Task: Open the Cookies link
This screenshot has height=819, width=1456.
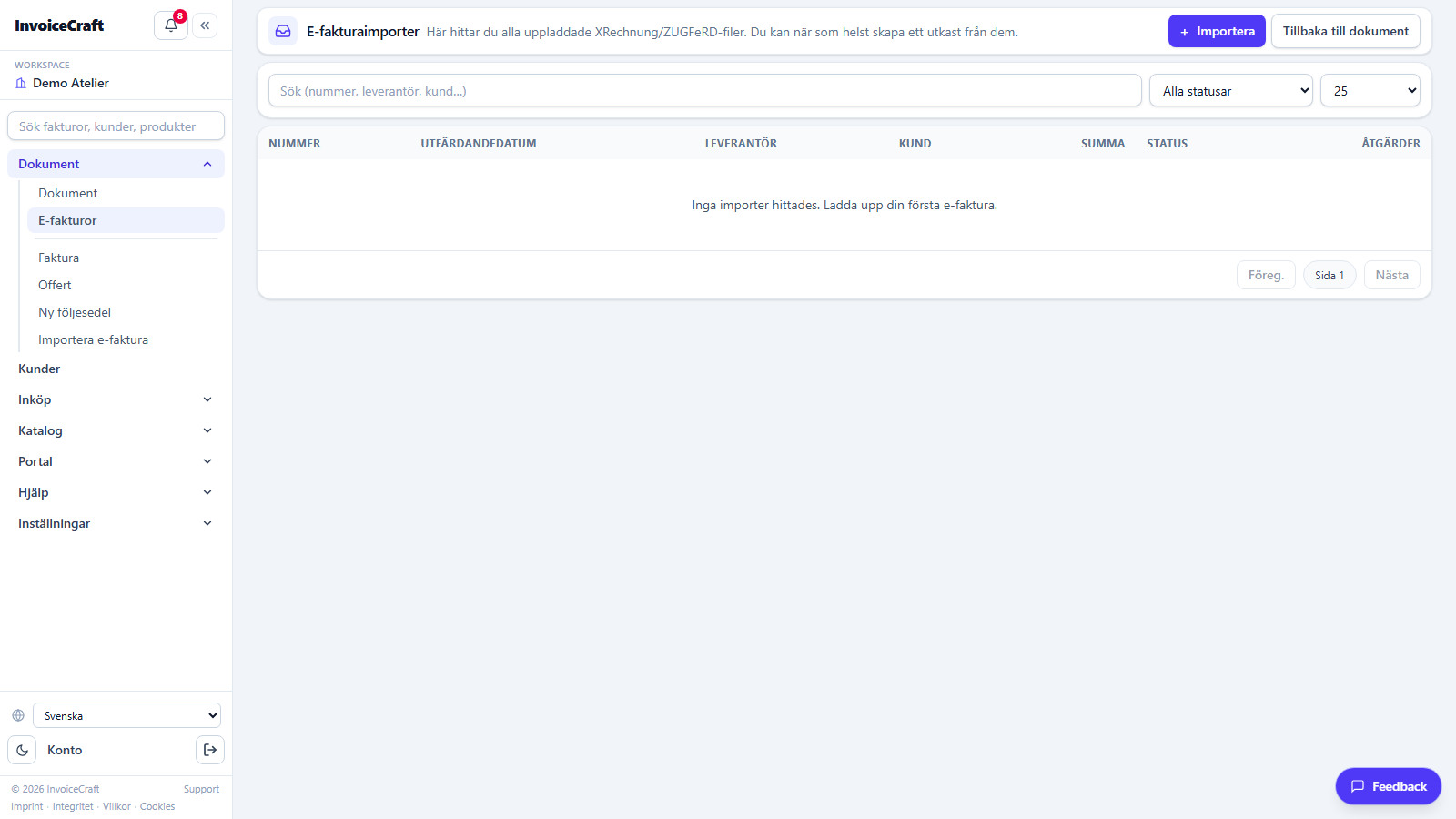Action: [x=157, y=806]
